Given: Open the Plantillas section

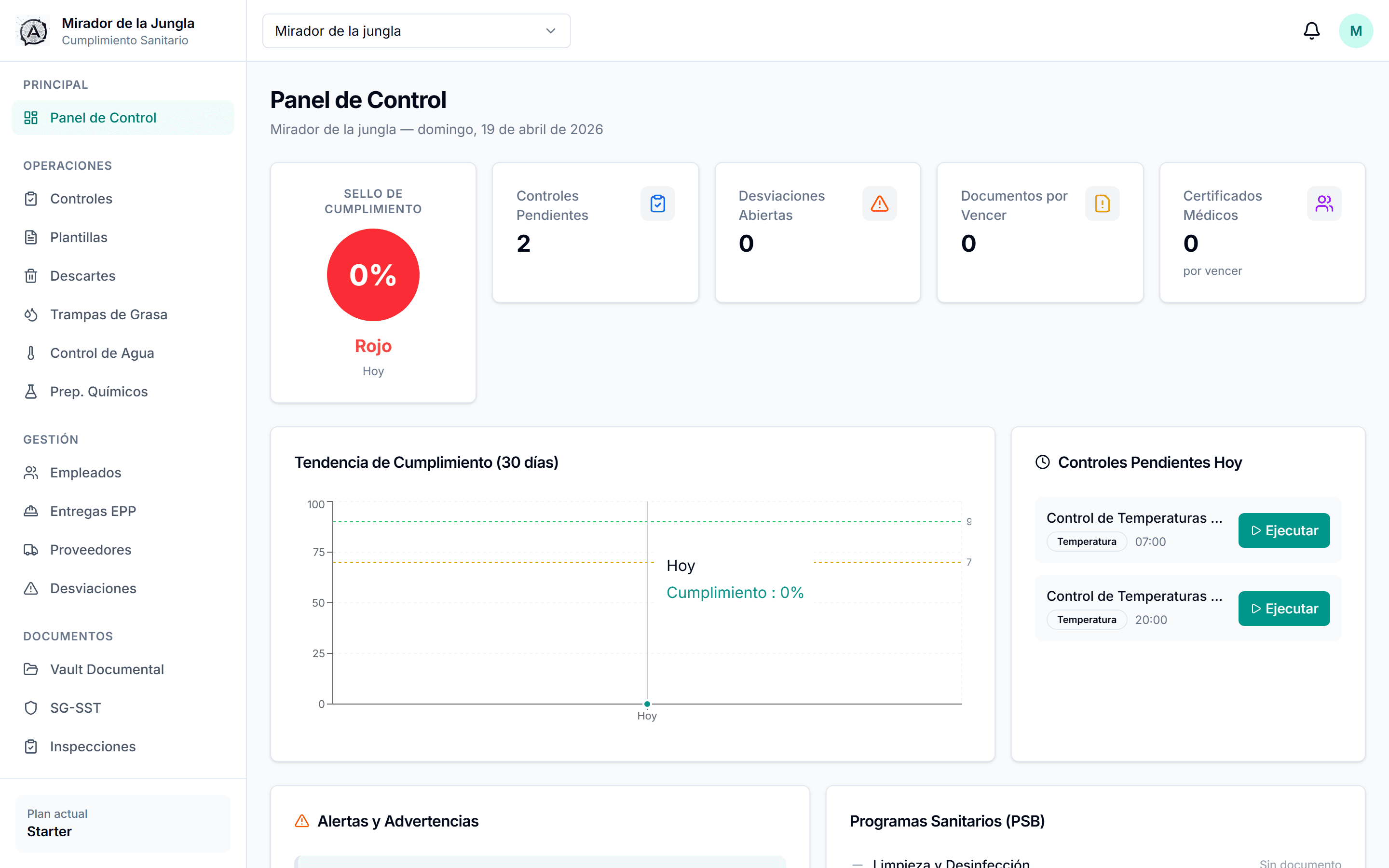Looking at the screenshot, I should pos(123,237).
